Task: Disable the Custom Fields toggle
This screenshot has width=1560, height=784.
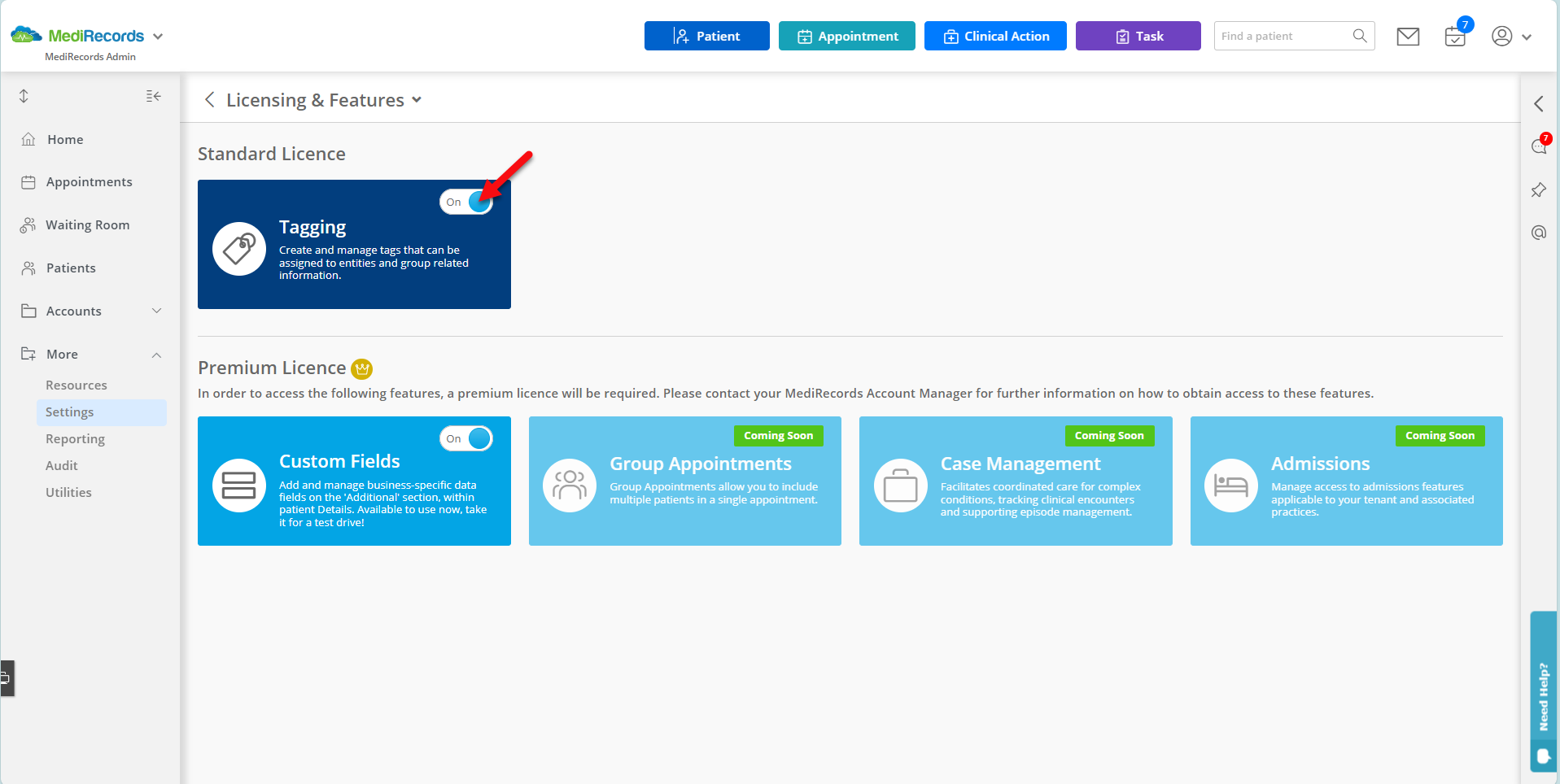Action: point(466,438)
